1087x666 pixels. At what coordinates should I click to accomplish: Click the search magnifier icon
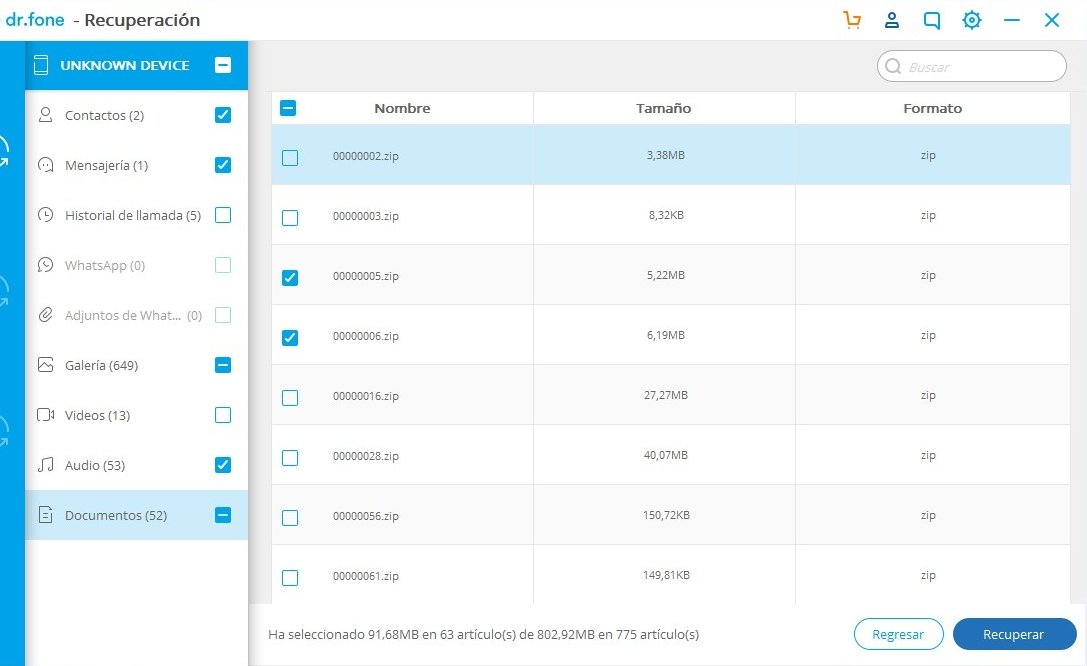point(893,67)
